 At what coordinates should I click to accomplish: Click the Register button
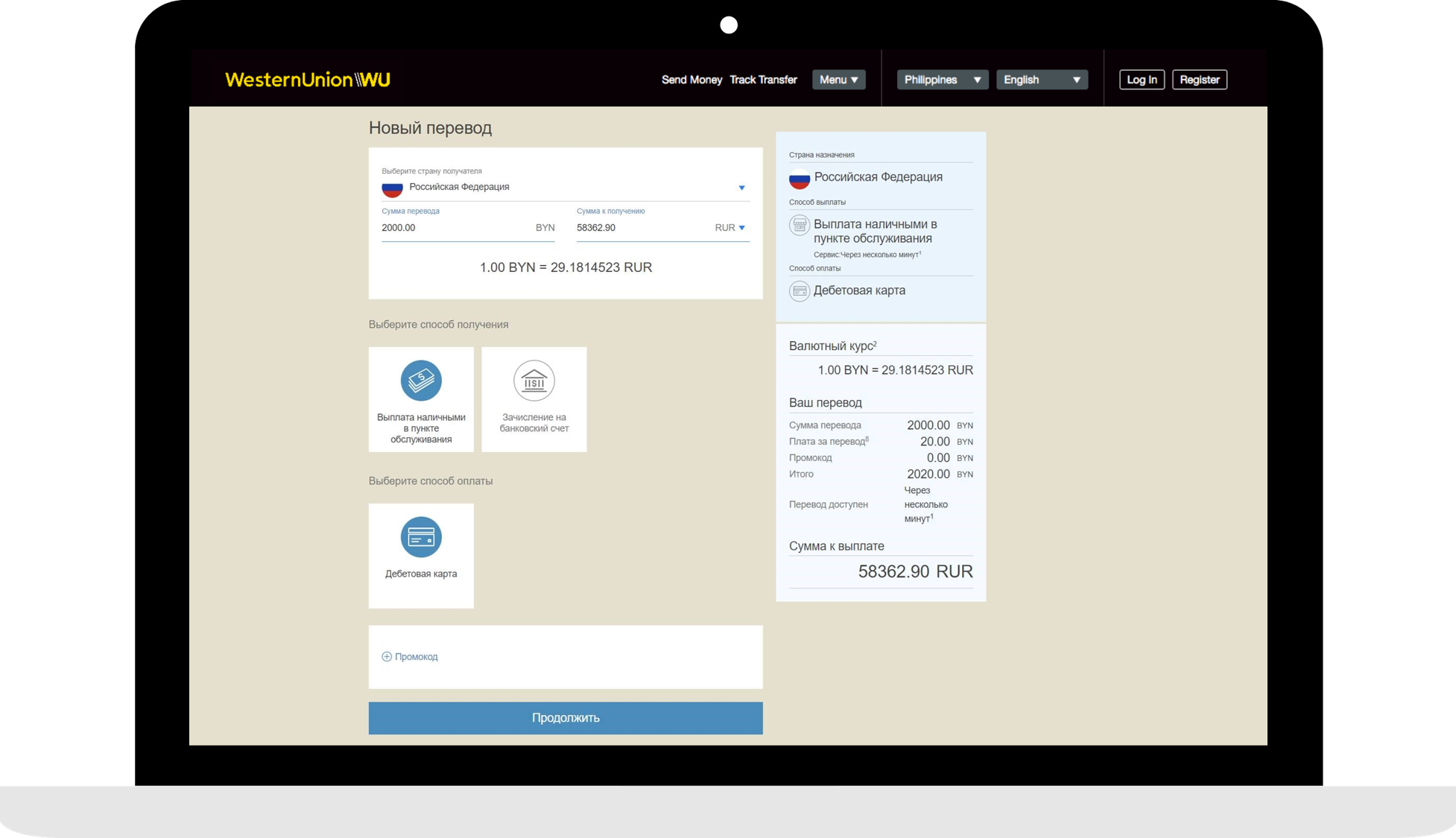point(1199,80)
